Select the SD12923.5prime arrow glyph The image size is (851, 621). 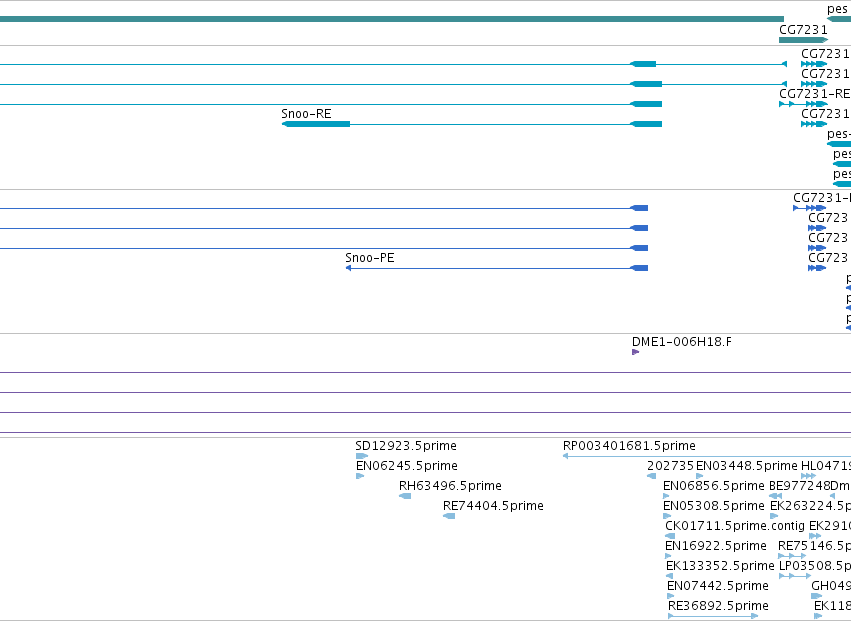[361, 456]
